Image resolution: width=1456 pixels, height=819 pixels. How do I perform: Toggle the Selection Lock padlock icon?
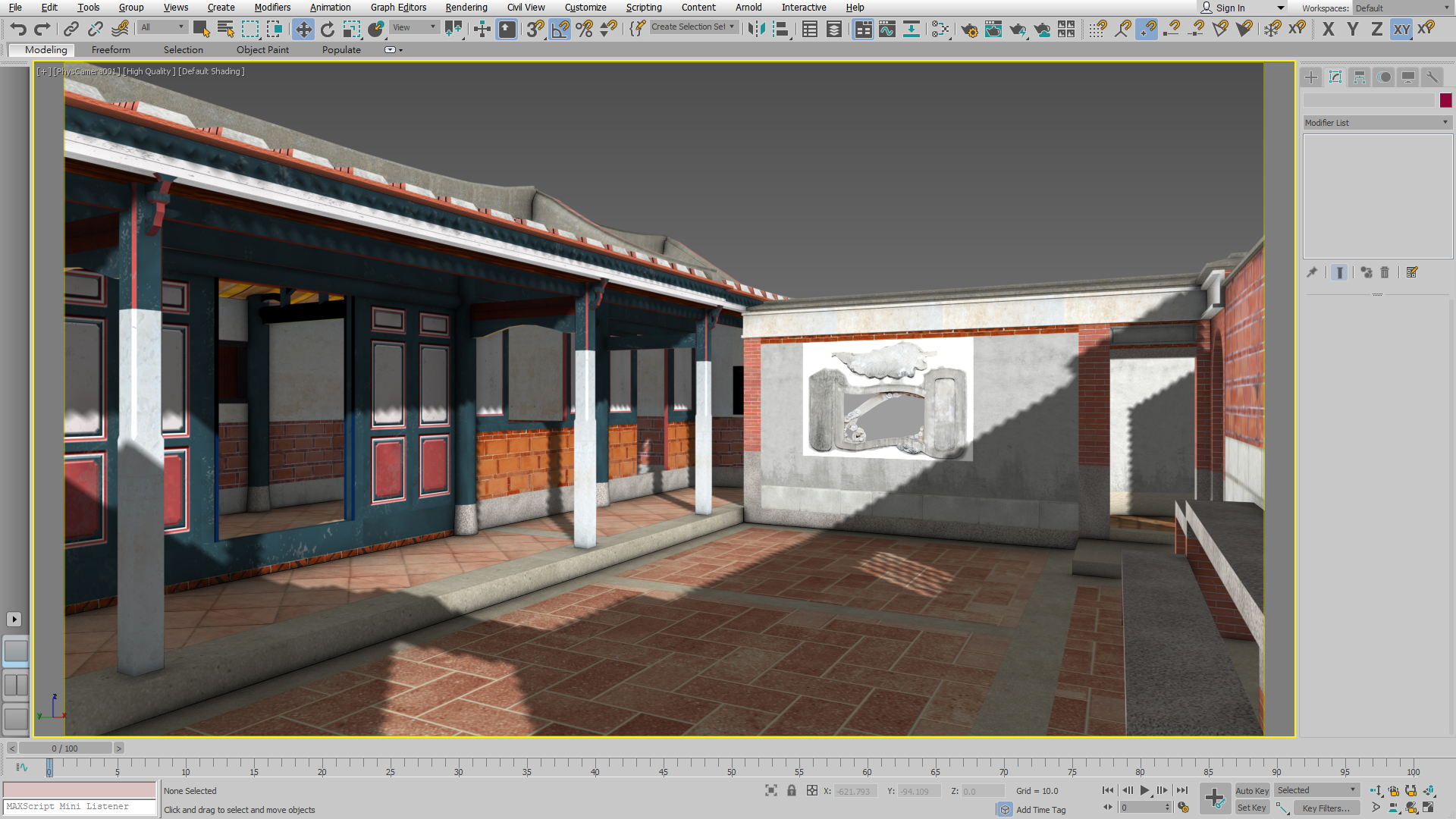click(x=792, y=790)
